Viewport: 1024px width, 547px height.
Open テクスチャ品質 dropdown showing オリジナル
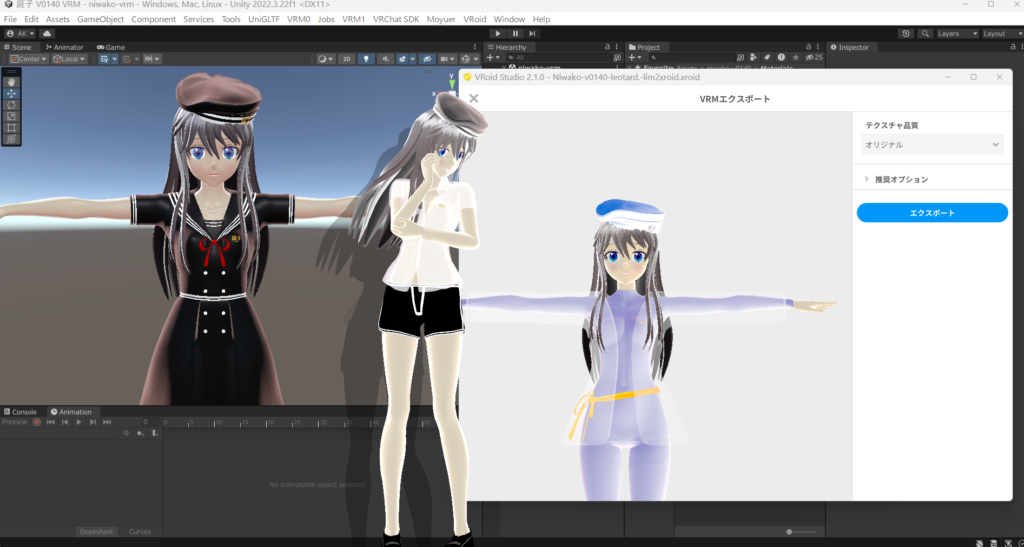[x=932, y=145]
